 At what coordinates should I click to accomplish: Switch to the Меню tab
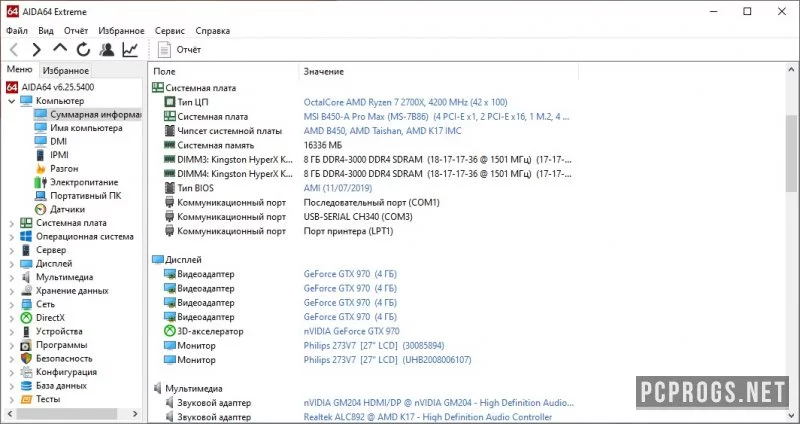click(x=19, y=69)
